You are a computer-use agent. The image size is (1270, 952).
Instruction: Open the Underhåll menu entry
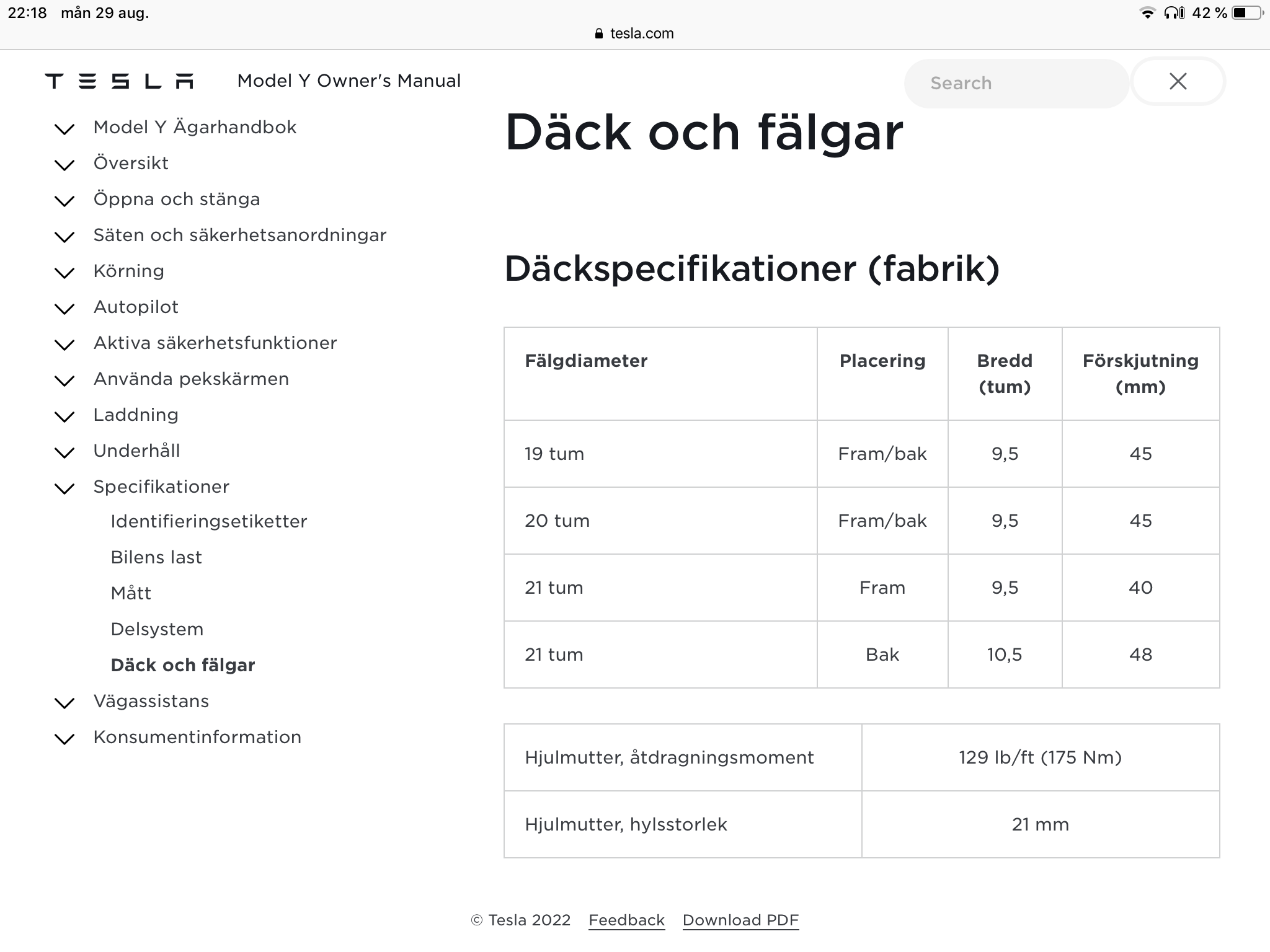(x=136, y=451)
